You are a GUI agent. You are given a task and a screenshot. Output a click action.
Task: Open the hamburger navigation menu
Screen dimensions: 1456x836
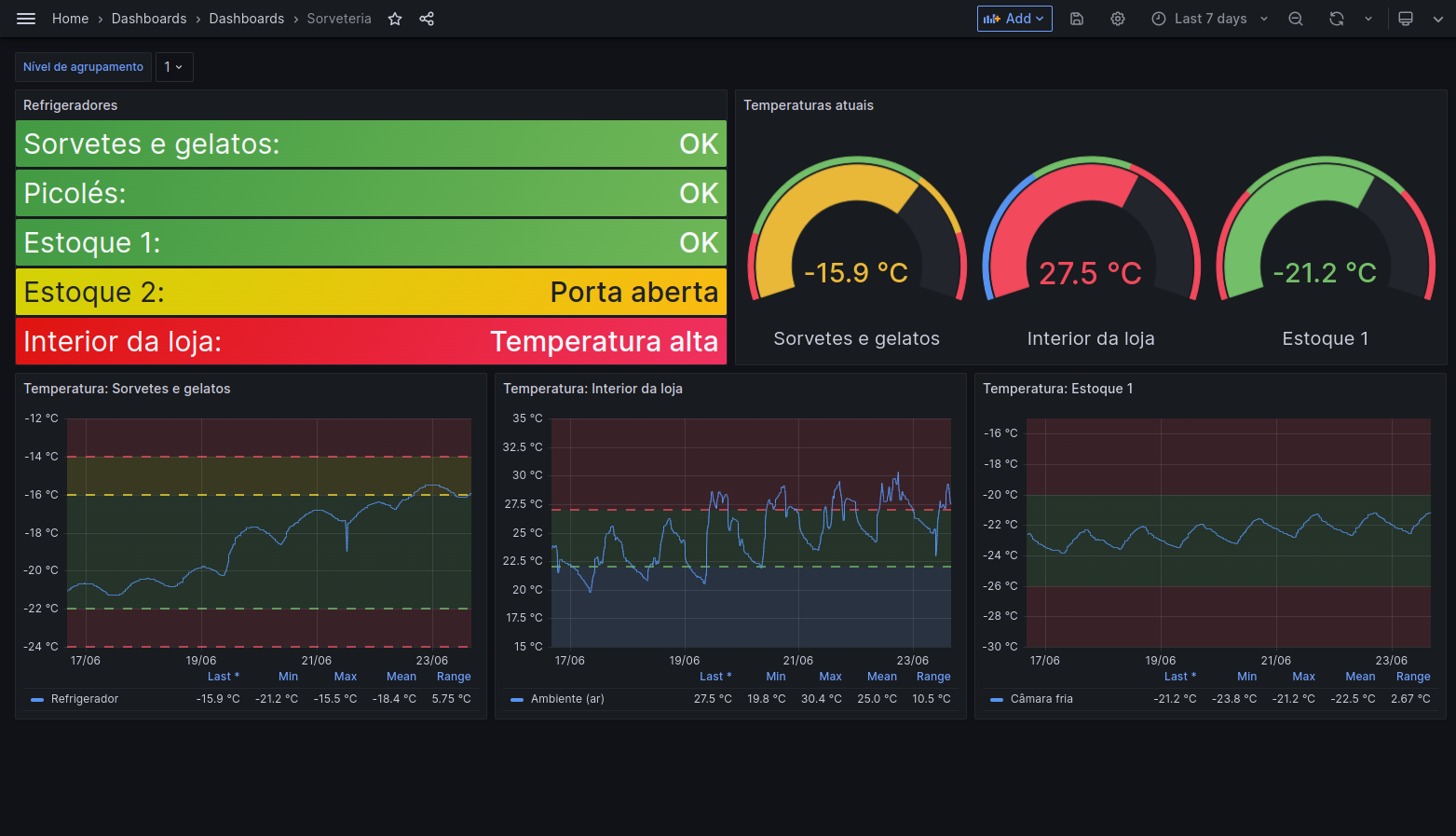[26, 19]
